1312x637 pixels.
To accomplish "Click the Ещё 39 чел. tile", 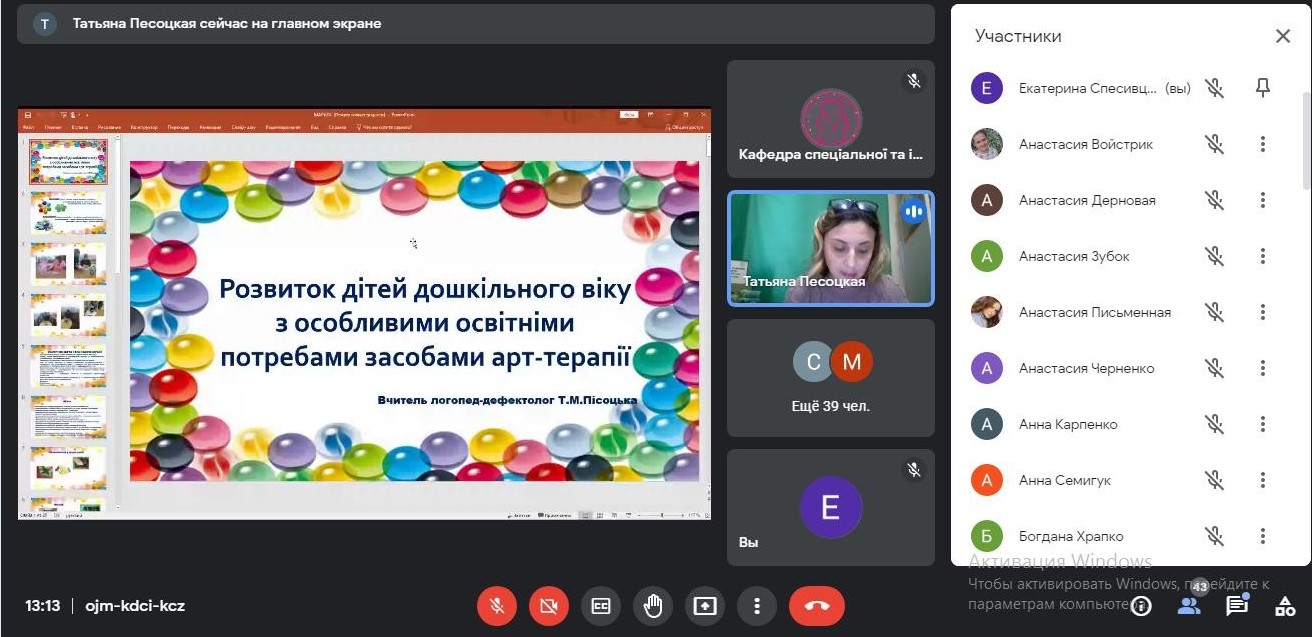I will coord(831,378).
